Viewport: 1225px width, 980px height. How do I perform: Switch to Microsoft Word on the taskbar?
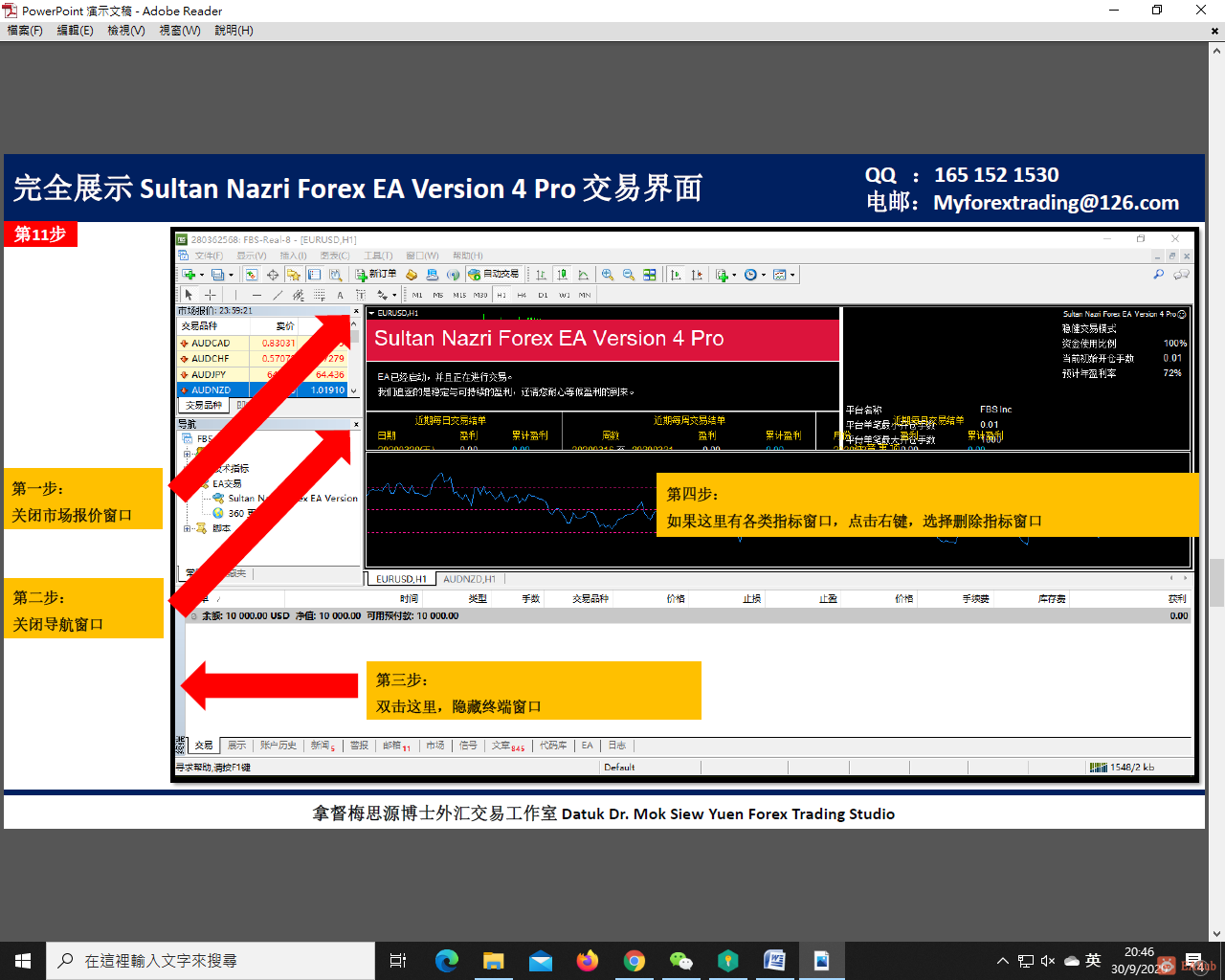(775, 961)
